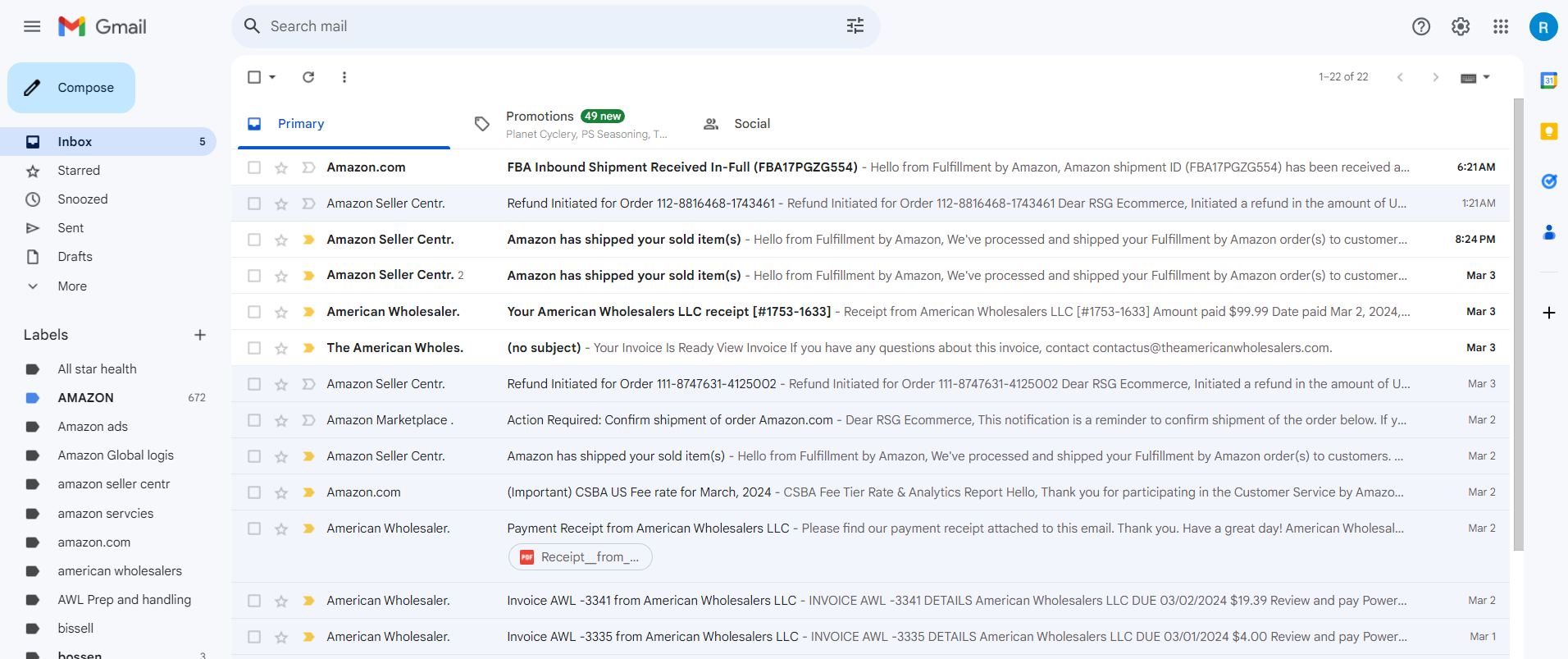The height and width of the screenshot is (659, 1568).
Task: Switch to the Social tab
Action: point(752,124)
